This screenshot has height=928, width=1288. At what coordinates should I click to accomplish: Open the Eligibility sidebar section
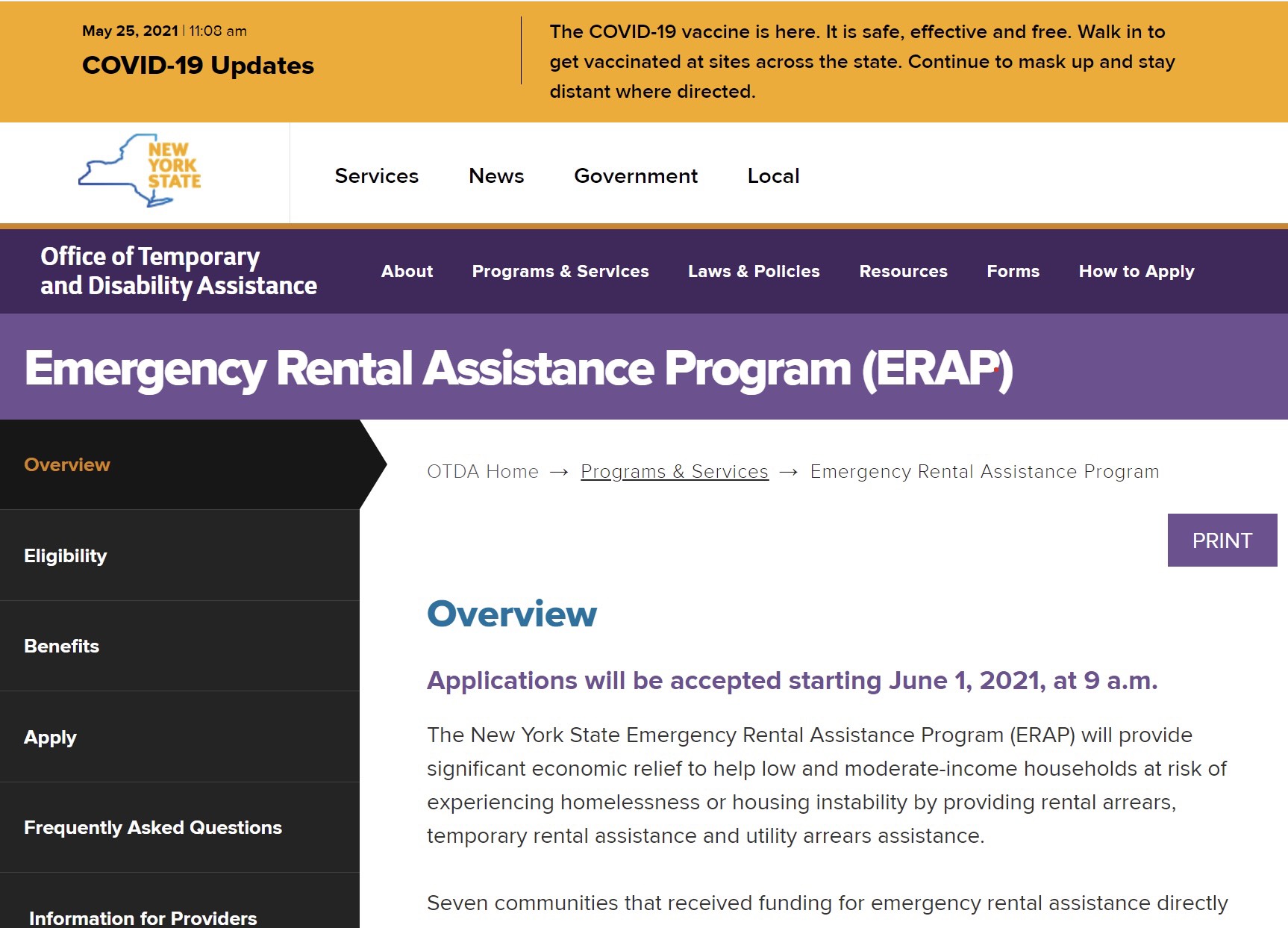coord(66,555)
